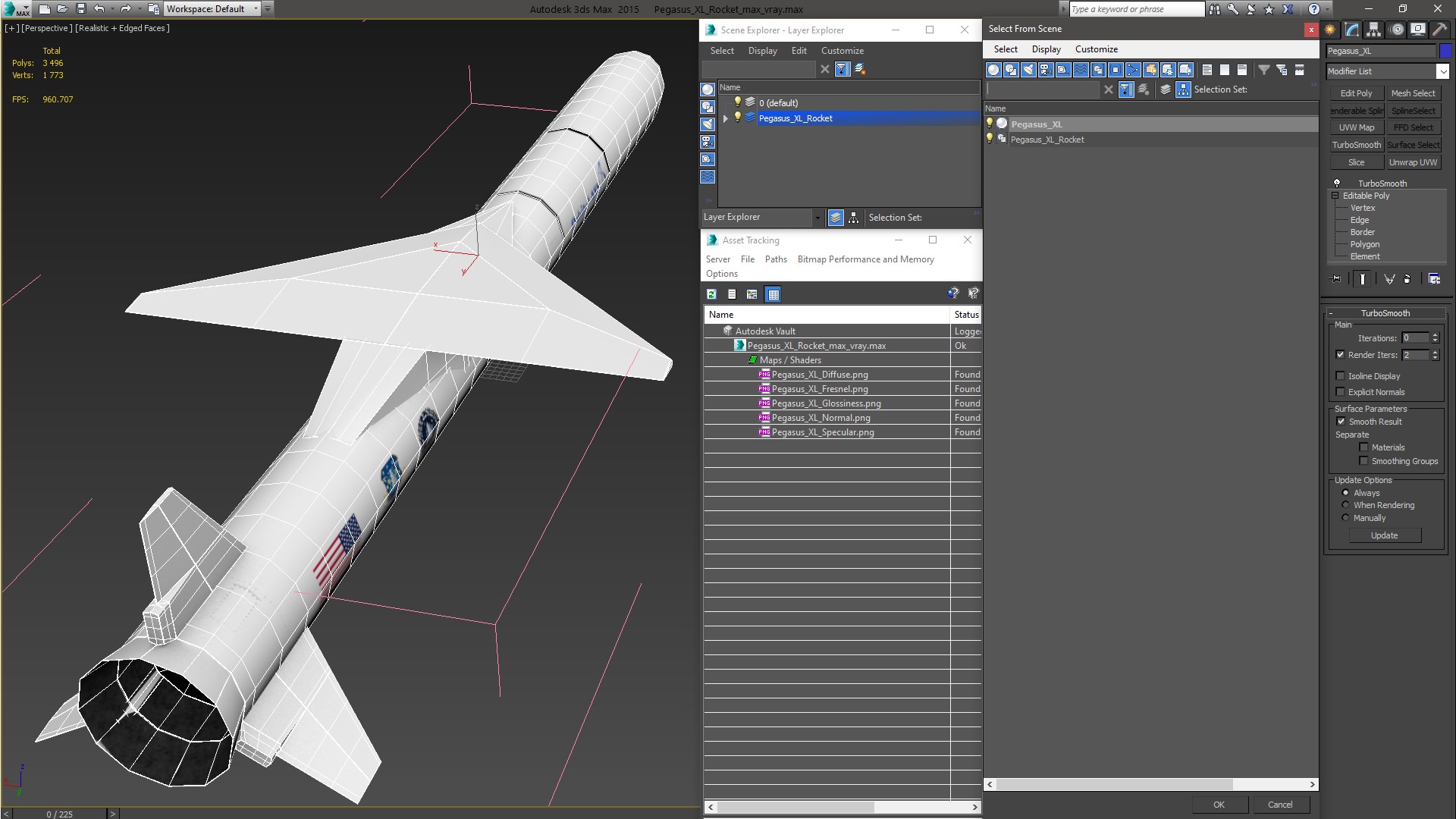
Task: Open Display menu in Scene Explorer
Action: (x=762, y=51)
